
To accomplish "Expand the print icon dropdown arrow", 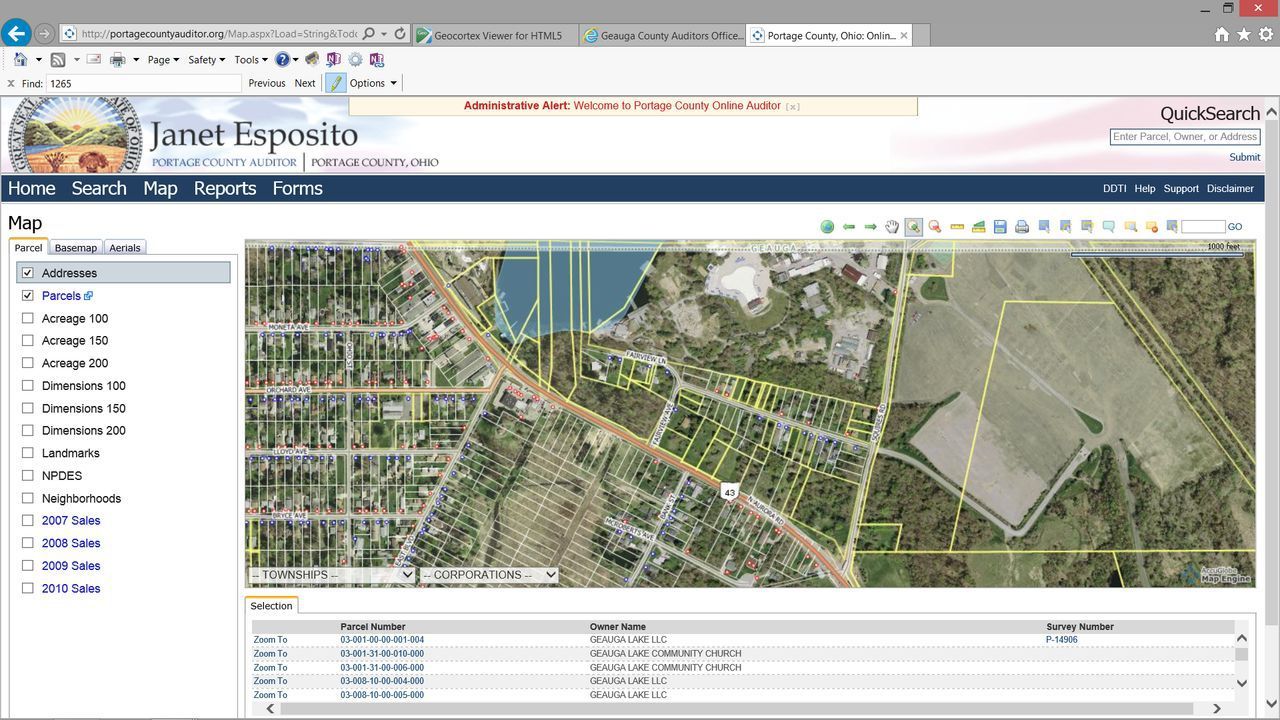I will click(135, 60).
